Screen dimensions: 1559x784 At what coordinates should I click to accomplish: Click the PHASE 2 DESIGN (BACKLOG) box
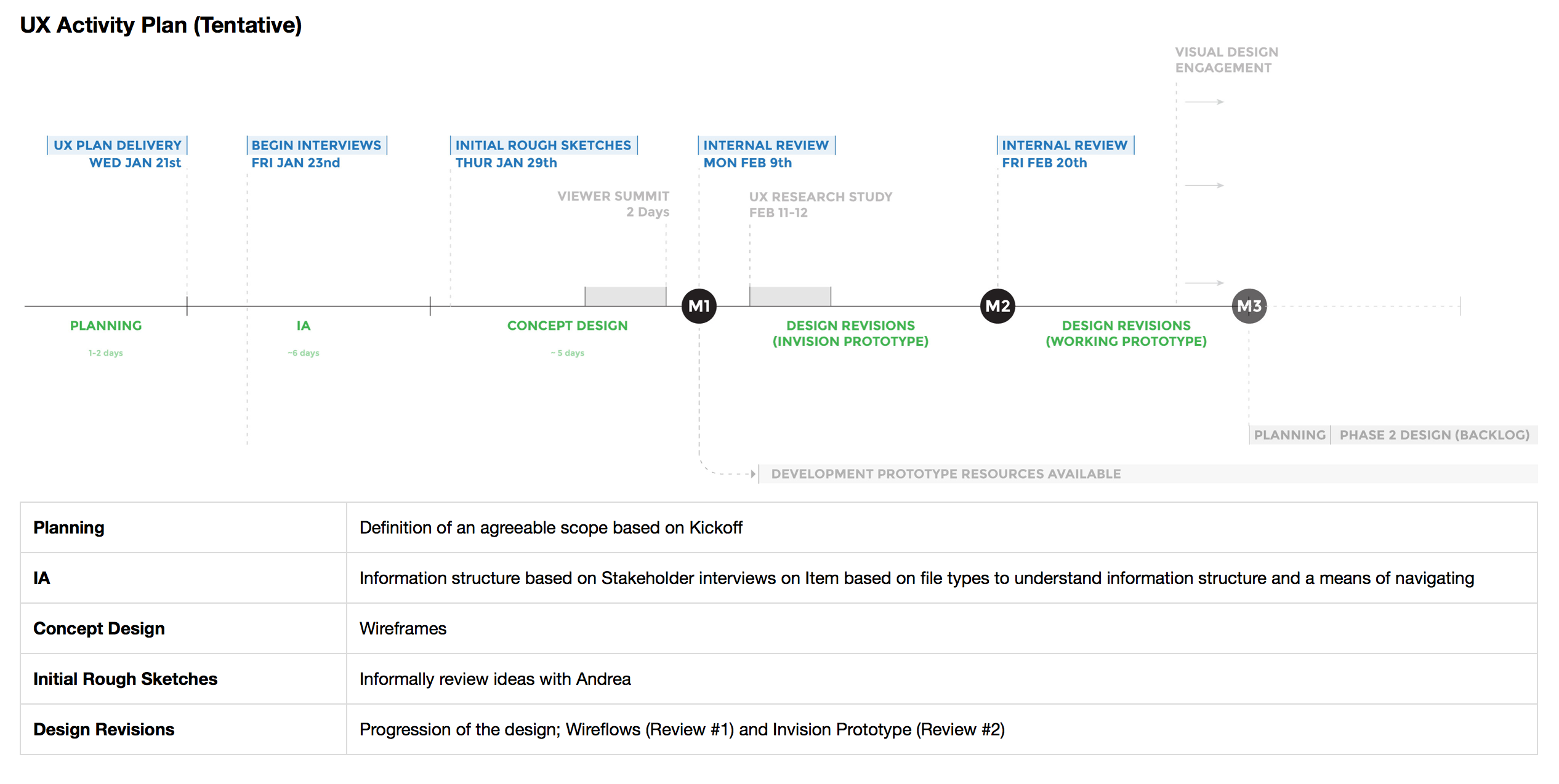point(1434,435)
